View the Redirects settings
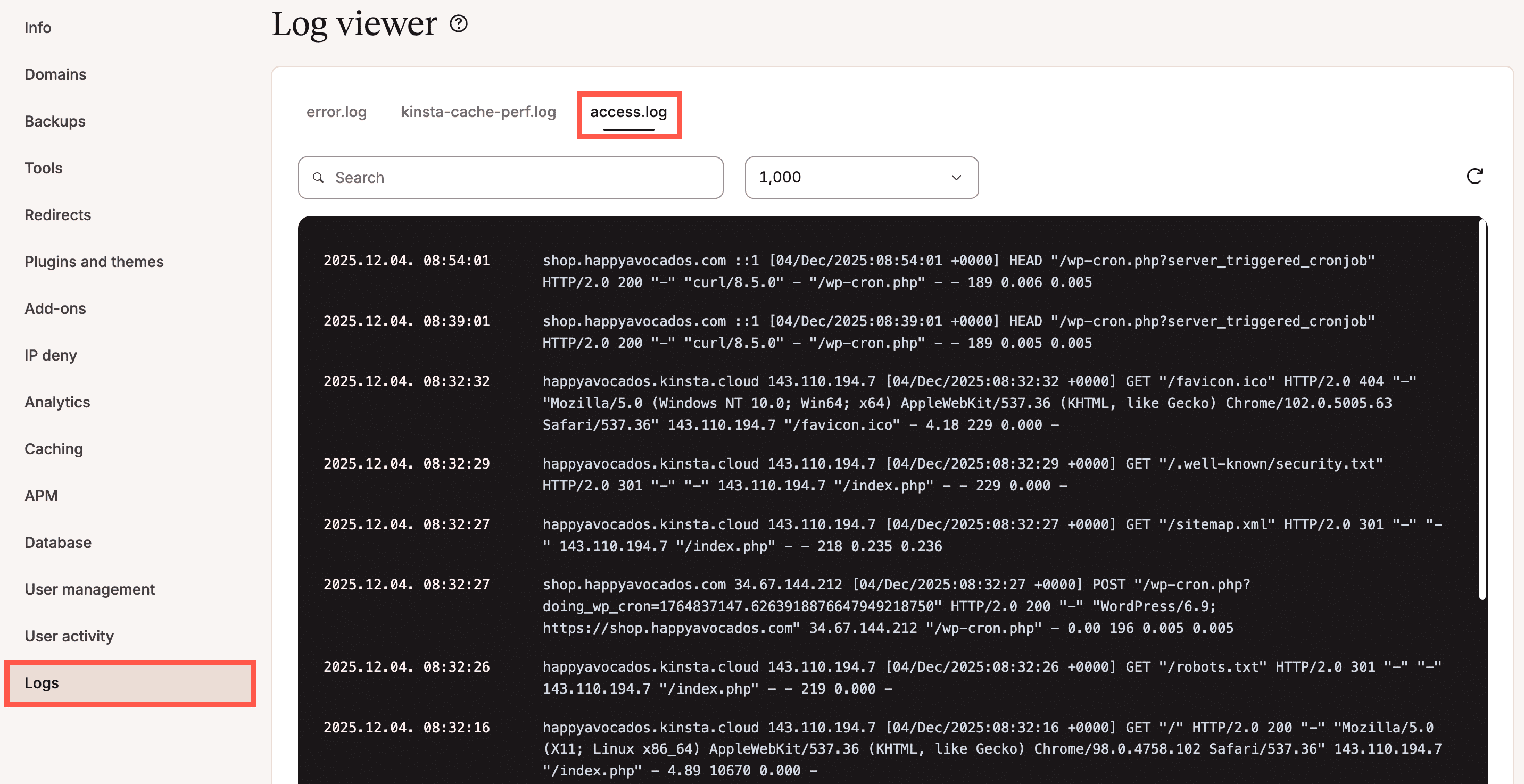This screenshot has width=1524, height=784. 57,215
